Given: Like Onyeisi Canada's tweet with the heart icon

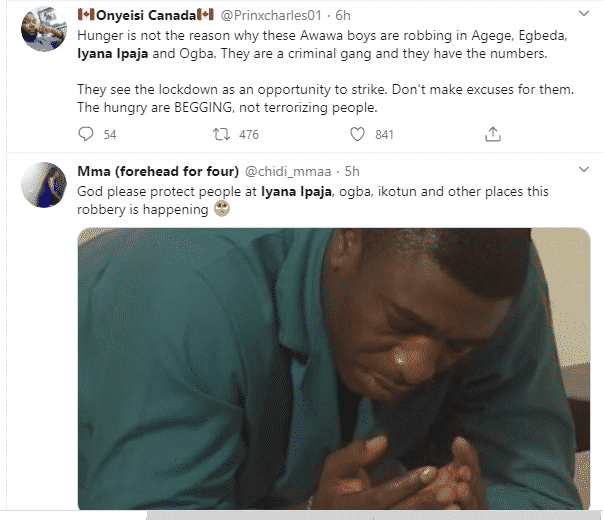Looking at the screenshot, I should coord(357,134).
